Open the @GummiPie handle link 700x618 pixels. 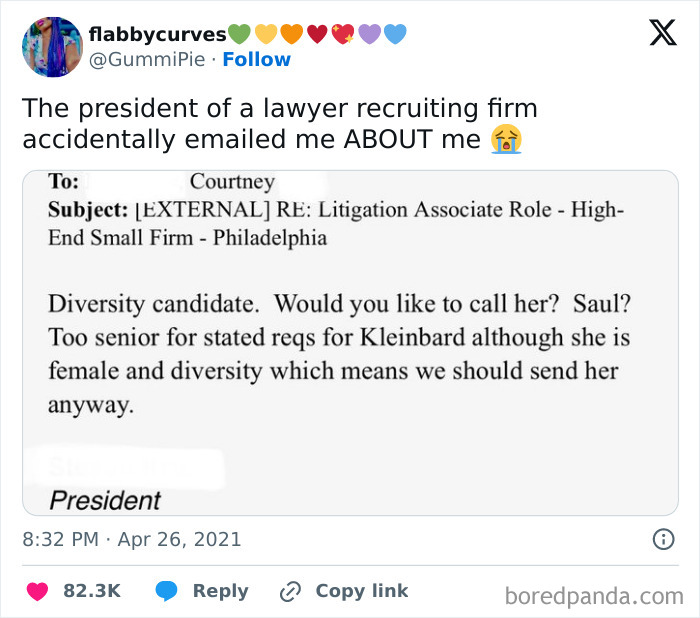[147, 60]
